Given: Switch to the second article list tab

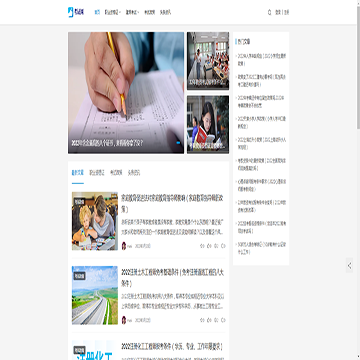Looking at the screenshot, I should tap(97, 173).
